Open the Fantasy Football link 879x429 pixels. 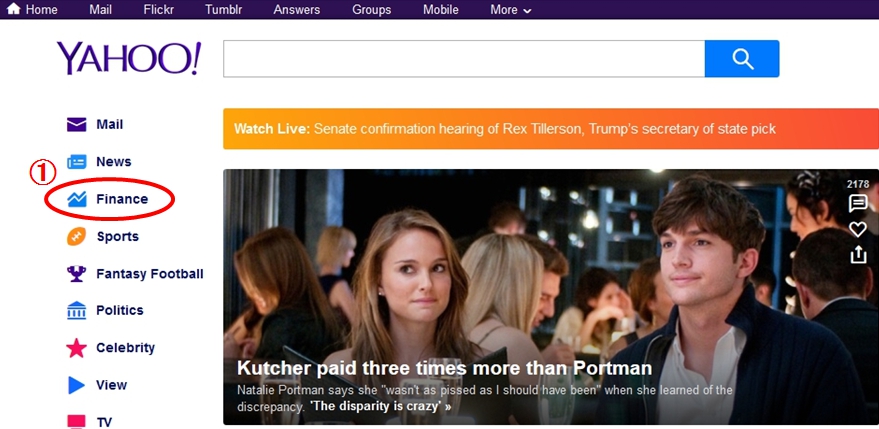[x=150, y=274]
